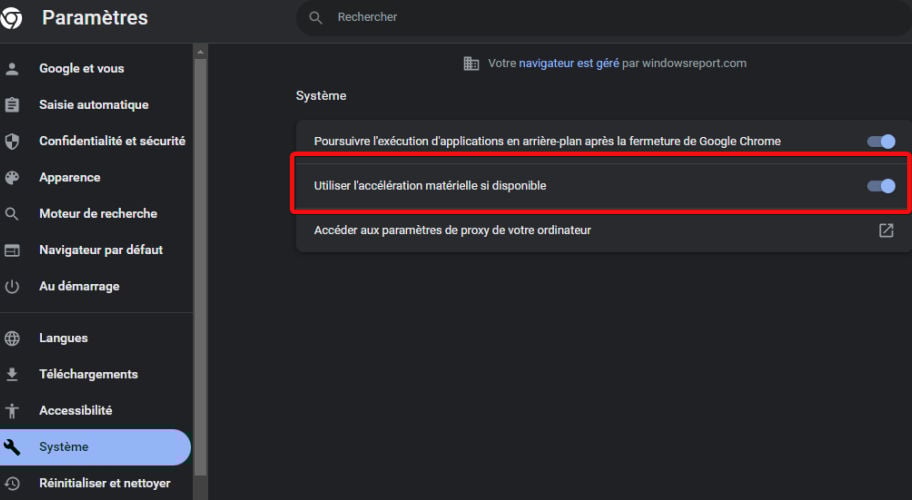The width and height of the screenshot is (912, 500).
Task: Click the power icon for Au démarrage
Action: (x=12, y=286)
